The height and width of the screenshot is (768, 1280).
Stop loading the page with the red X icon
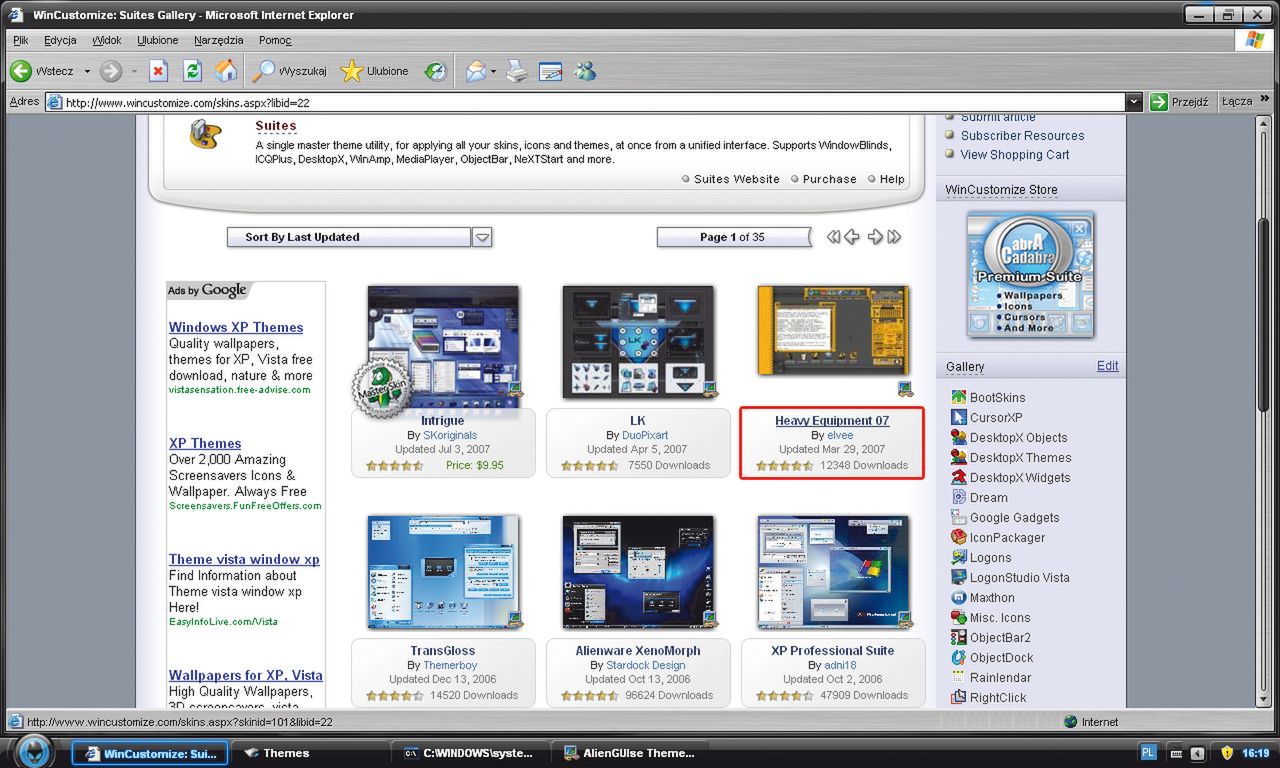tap(158, 71)
